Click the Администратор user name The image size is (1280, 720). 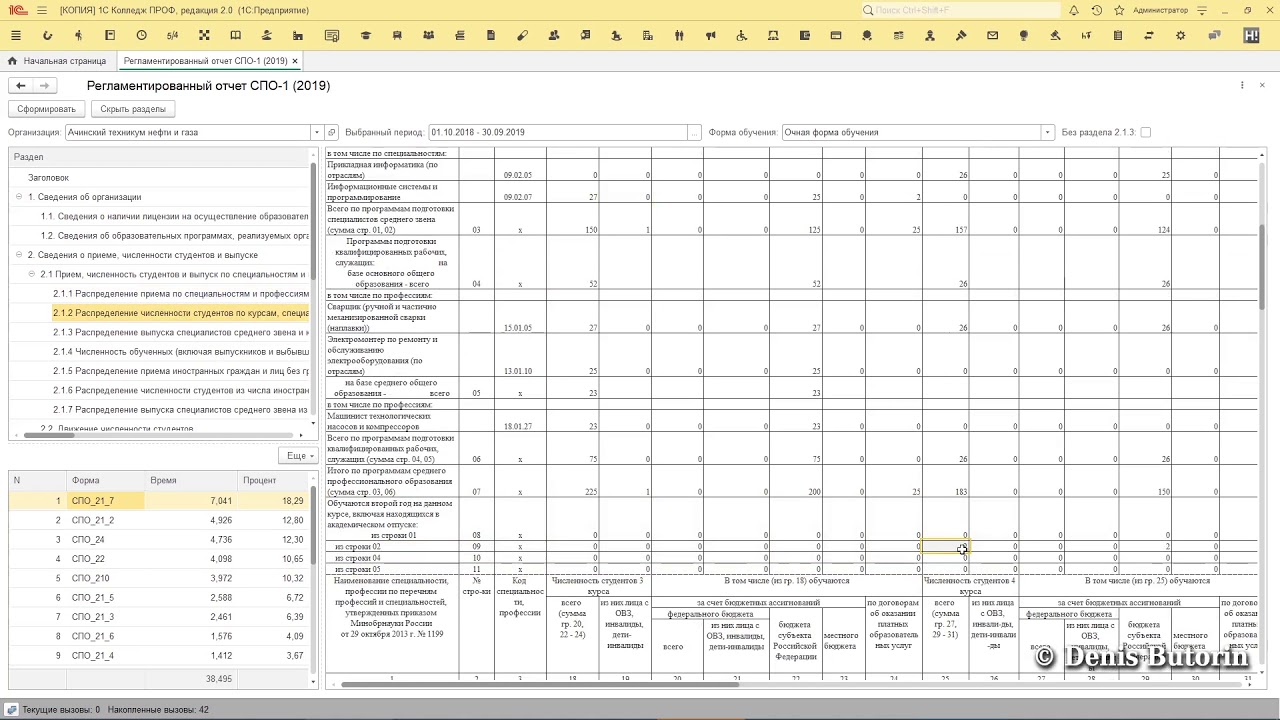point(1161,10)
